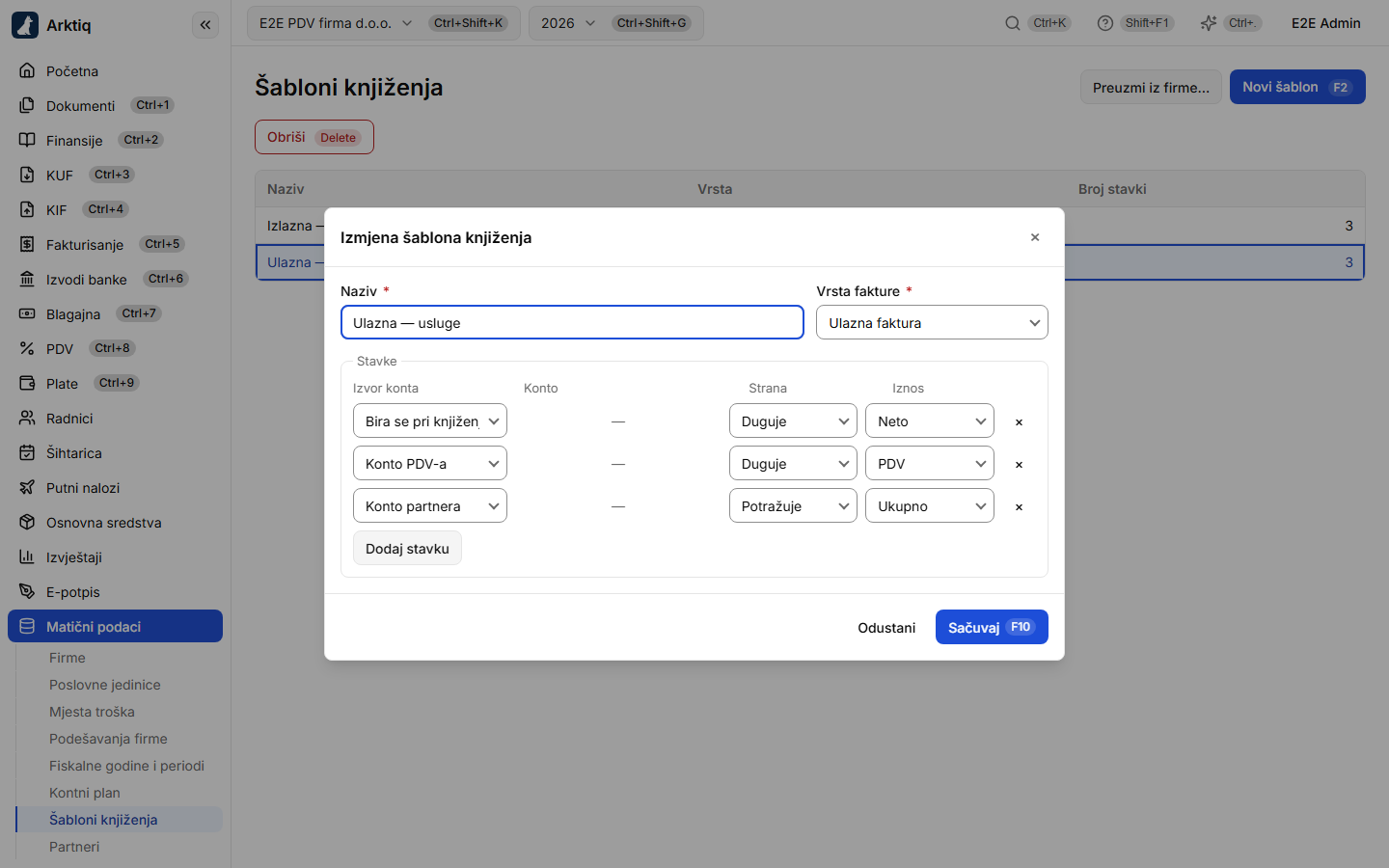
Task: Focus the Naziv input field
Action: point(572,322)
